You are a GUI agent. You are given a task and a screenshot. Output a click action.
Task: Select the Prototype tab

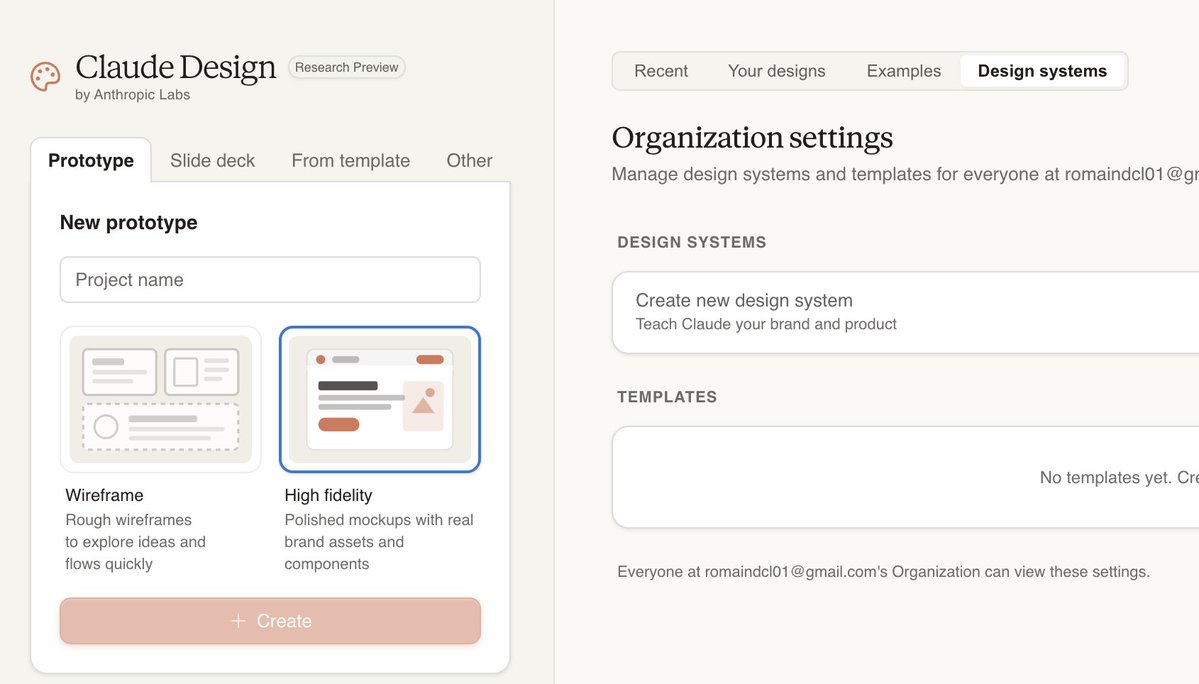91,160
